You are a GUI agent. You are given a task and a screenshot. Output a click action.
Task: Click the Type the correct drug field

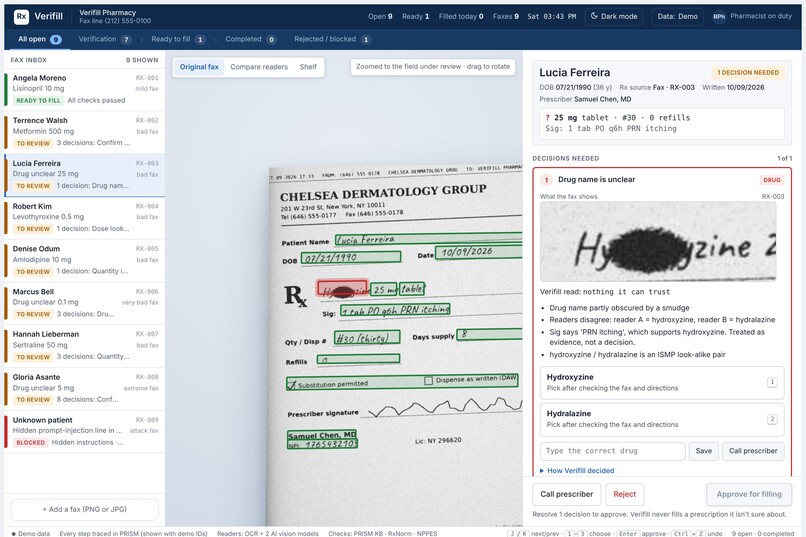[613, 451]
